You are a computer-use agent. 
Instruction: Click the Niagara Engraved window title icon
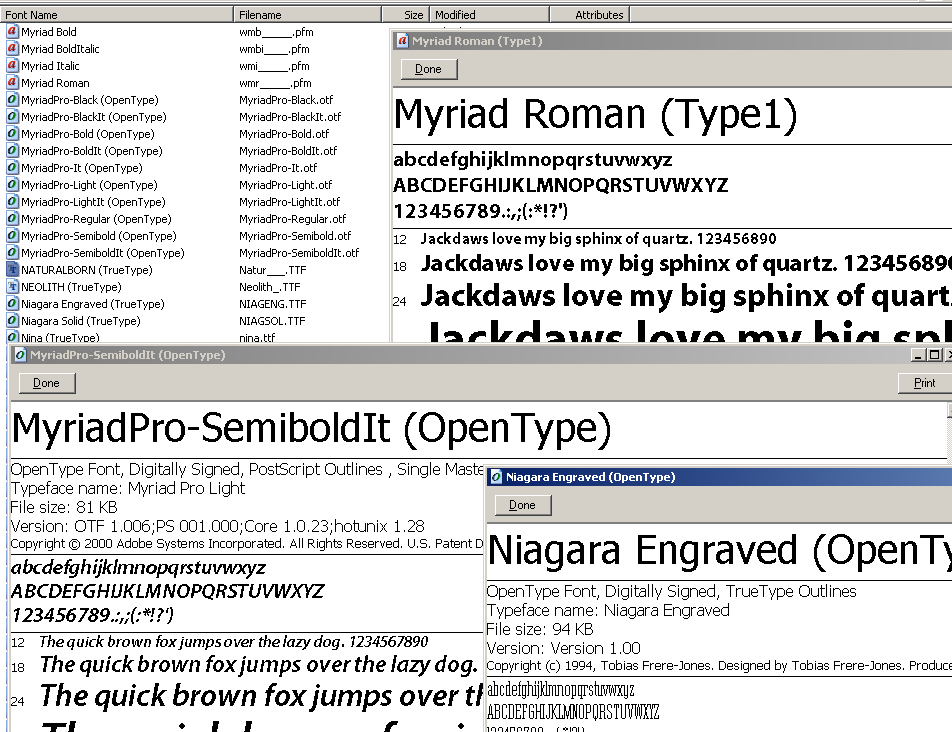coord(496,477)
